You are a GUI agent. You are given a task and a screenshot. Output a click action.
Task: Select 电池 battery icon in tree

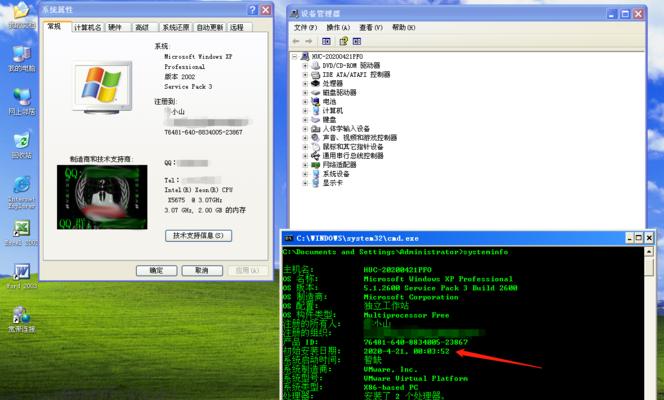[x=315, y=102]
